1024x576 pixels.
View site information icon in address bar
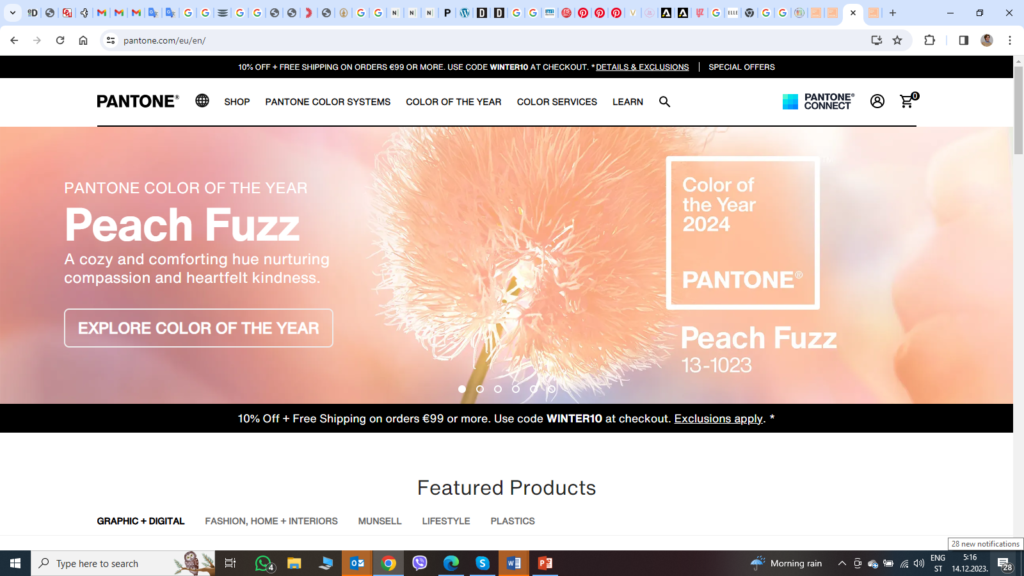[110, 40]
